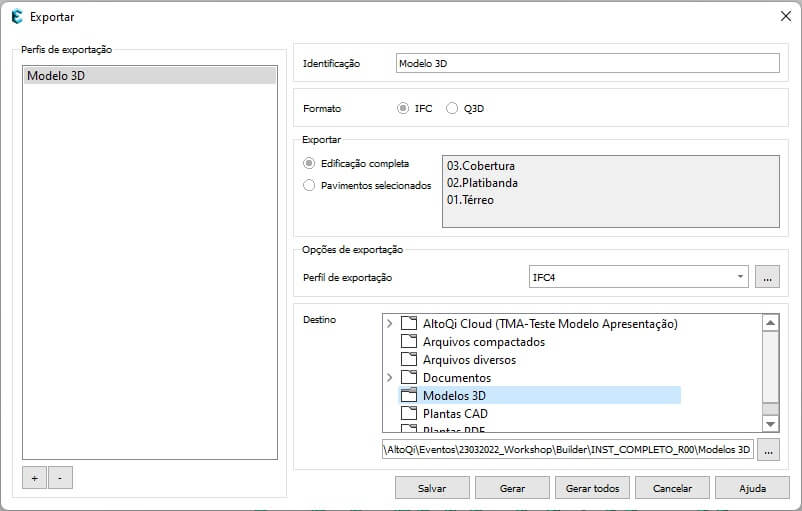Click the destination path text field
Image resolution: width=802 pixels, height=511 pixels.
pyautogui.click(x=567, y=450)
